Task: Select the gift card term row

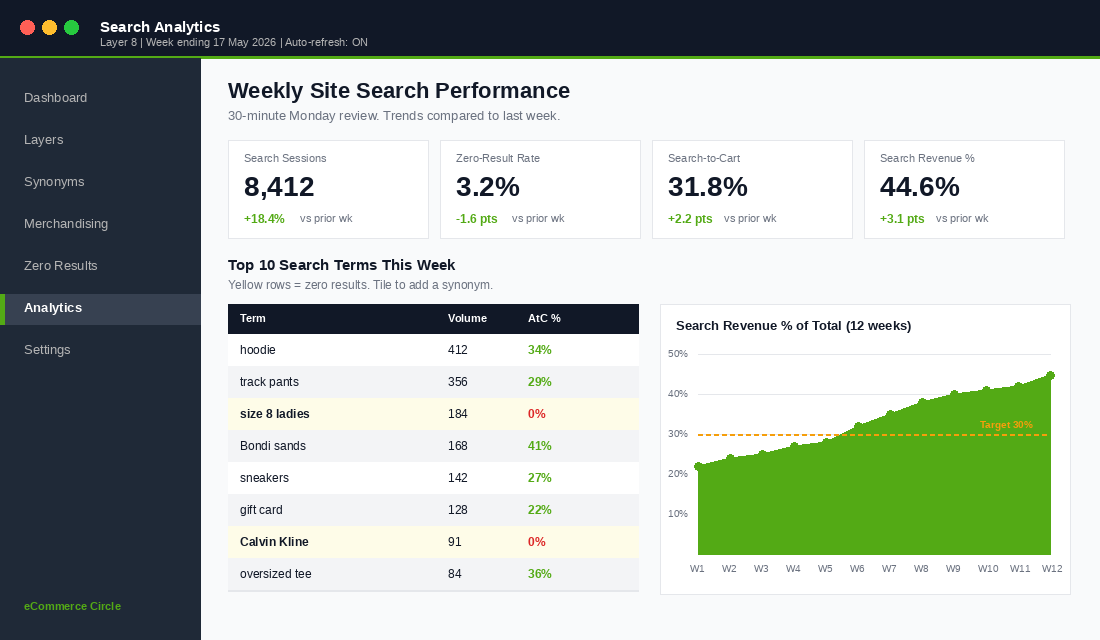Action: tap(434, 510)
